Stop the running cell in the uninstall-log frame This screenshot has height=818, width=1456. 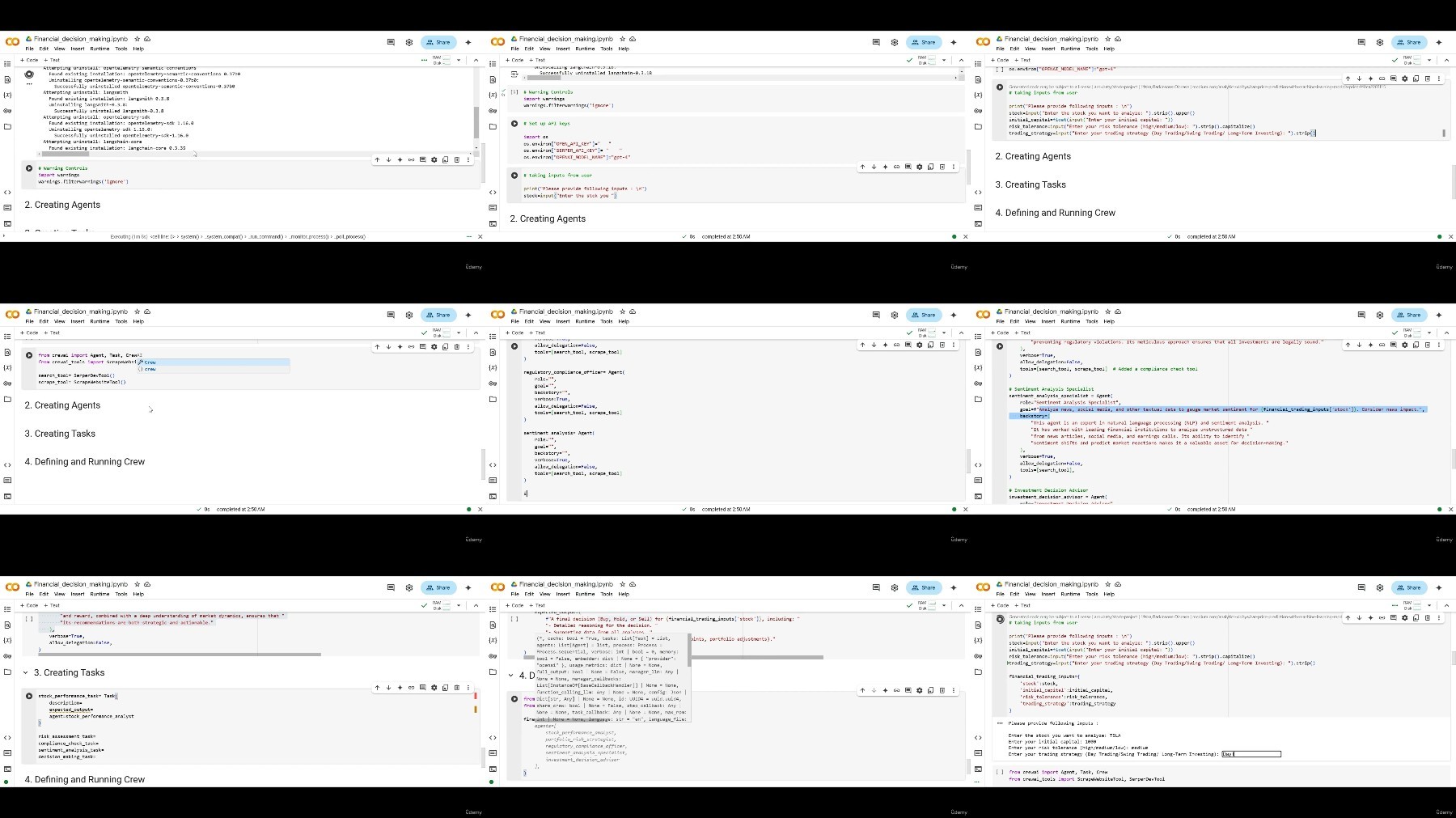pos(29,74)
